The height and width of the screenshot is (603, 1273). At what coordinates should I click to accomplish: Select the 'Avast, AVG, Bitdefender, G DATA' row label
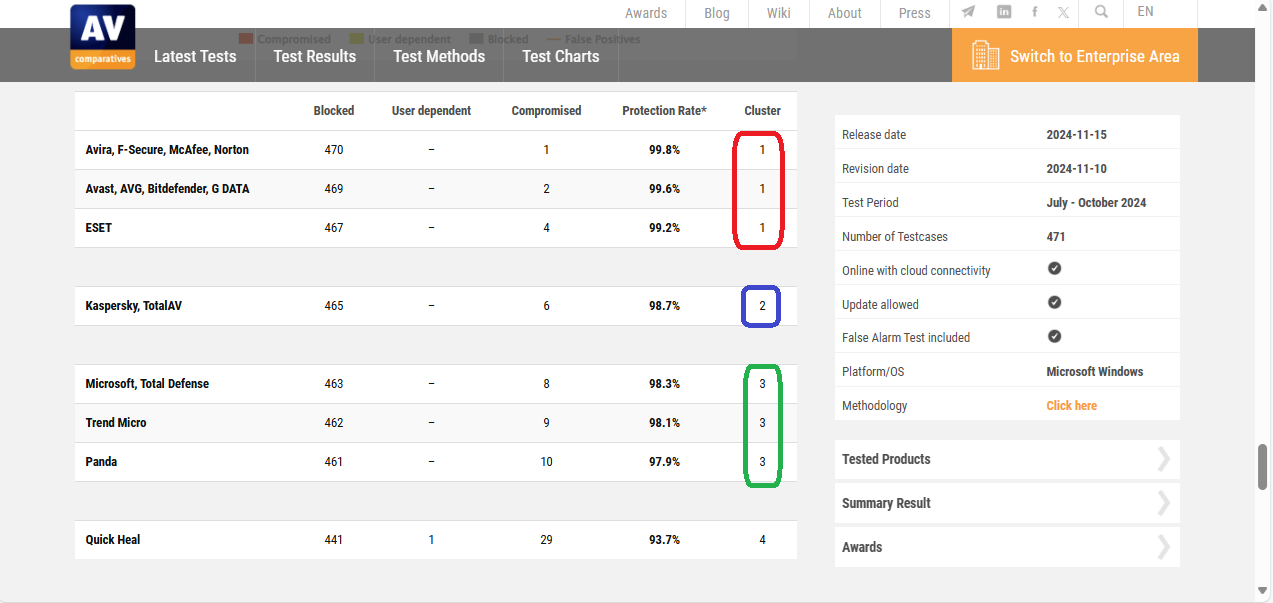coord(167,188)
